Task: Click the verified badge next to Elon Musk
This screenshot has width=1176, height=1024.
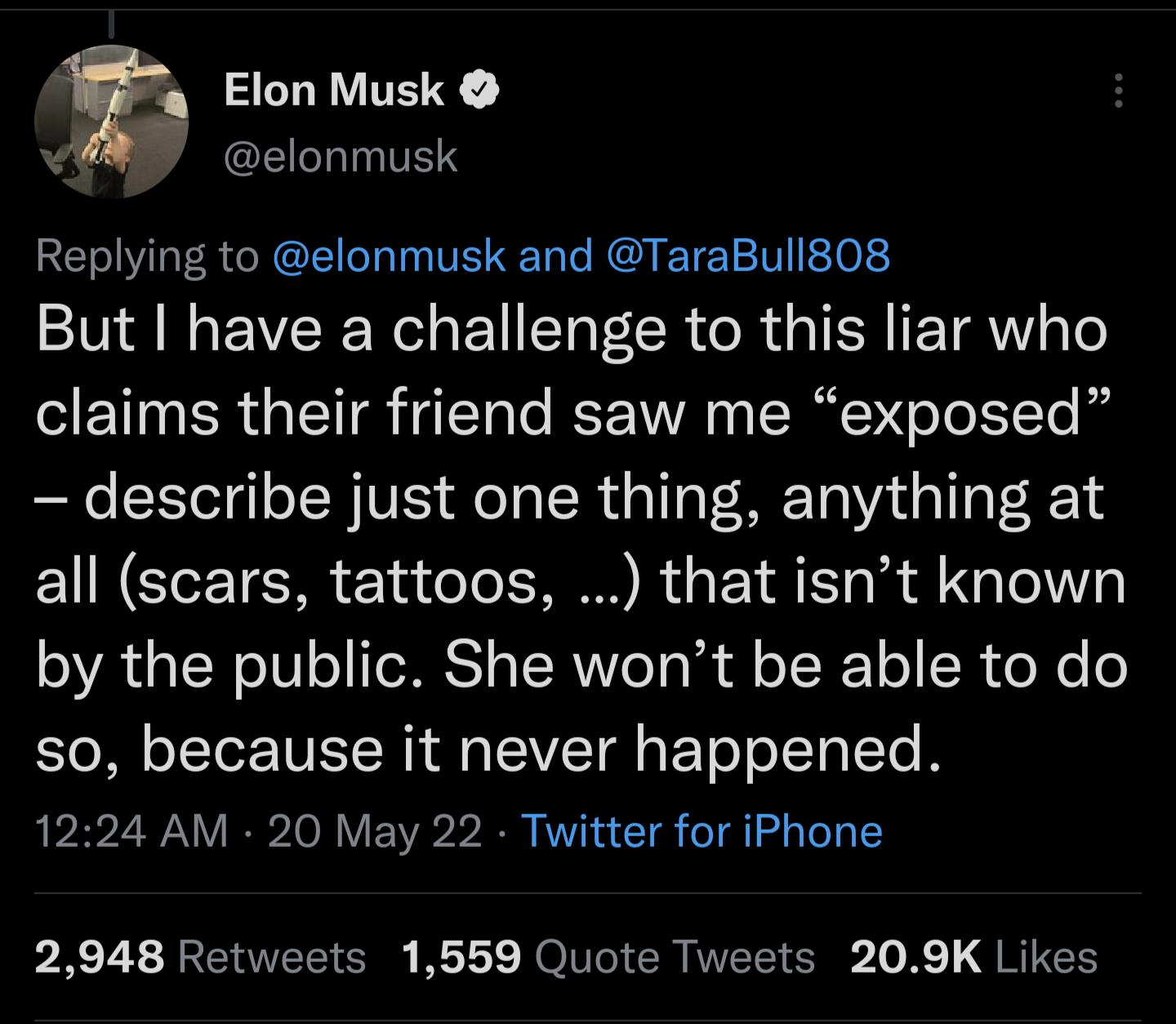Action: 479,91
